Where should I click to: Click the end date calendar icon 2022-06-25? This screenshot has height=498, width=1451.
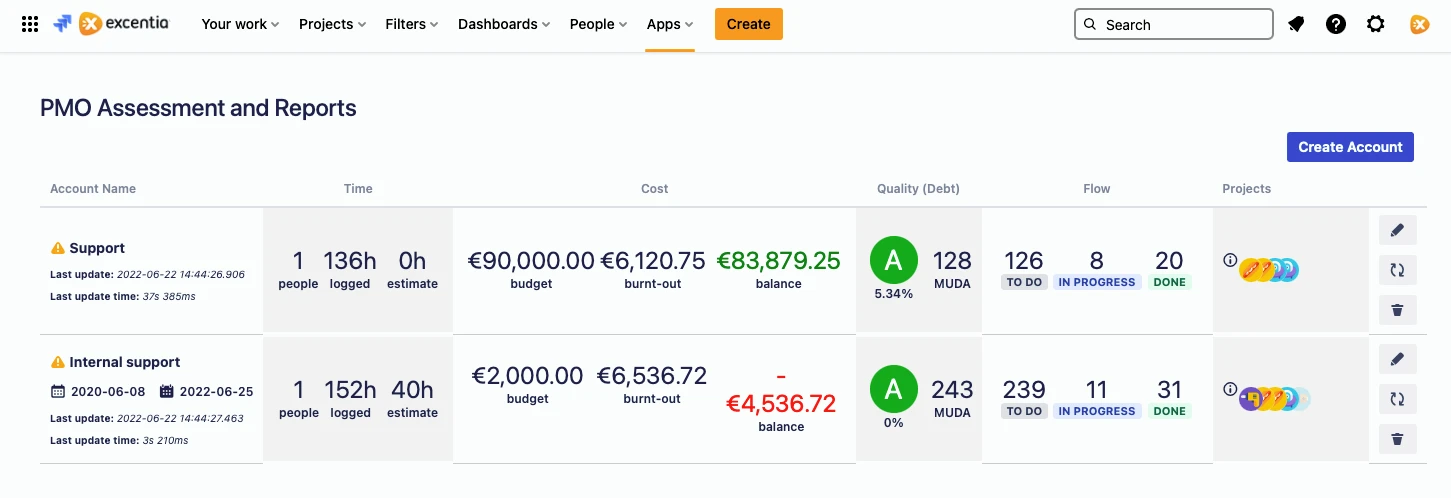coord(167,391)
